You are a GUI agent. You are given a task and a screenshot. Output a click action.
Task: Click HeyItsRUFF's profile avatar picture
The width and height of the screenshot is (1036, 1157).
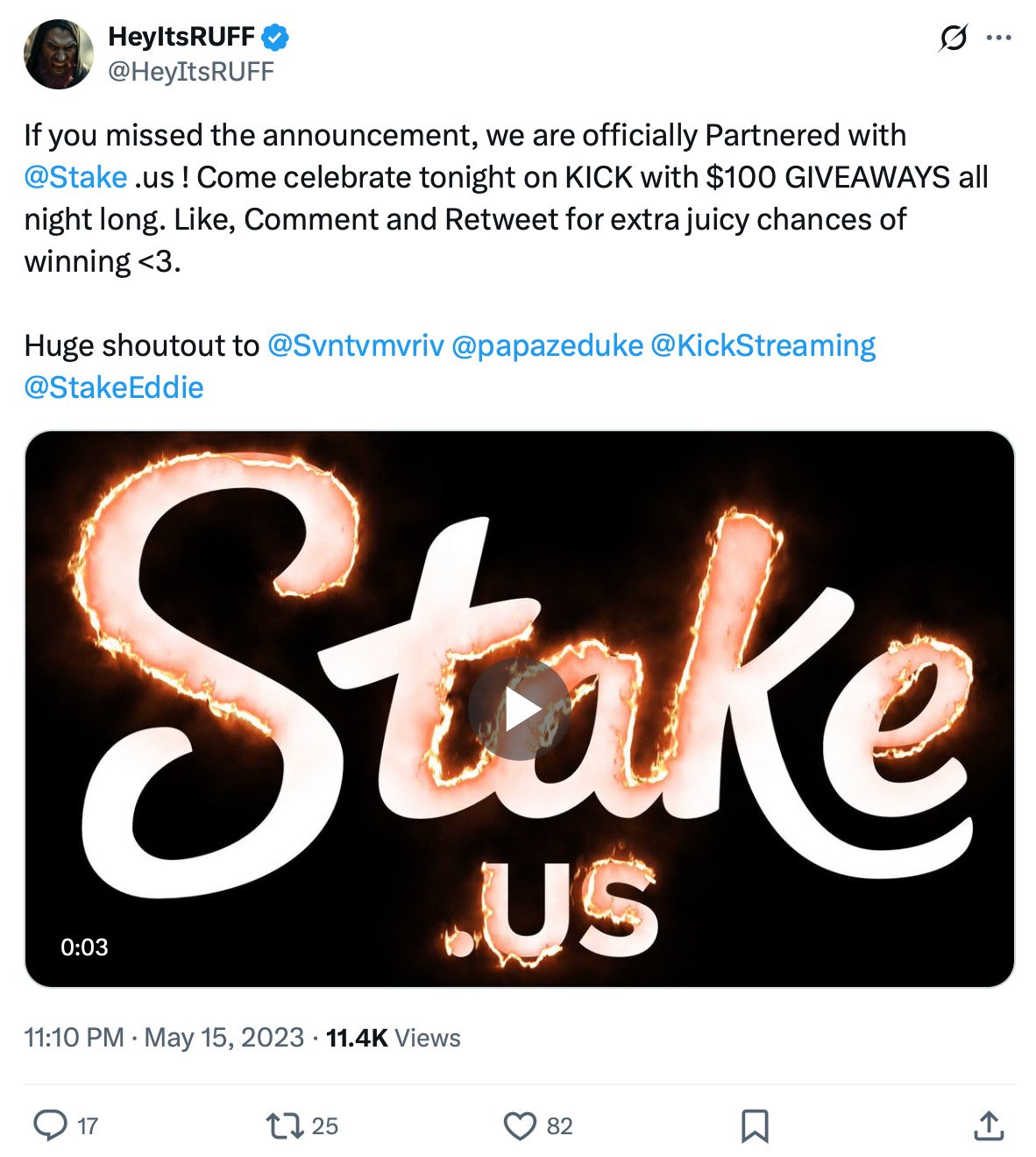(x=58, y=53)
